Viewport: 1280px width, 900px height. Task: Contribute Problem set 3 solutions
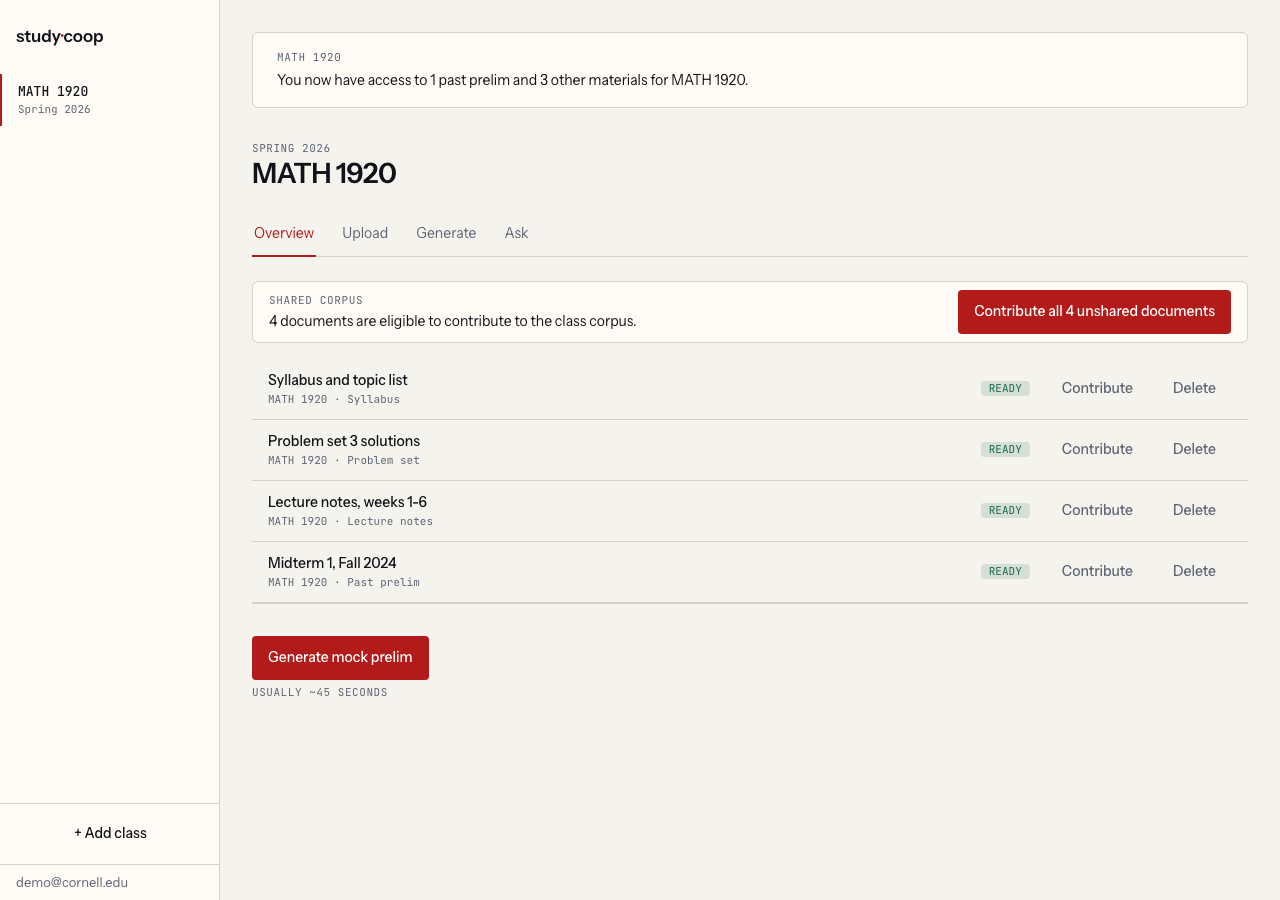[x=1097, y=449]
